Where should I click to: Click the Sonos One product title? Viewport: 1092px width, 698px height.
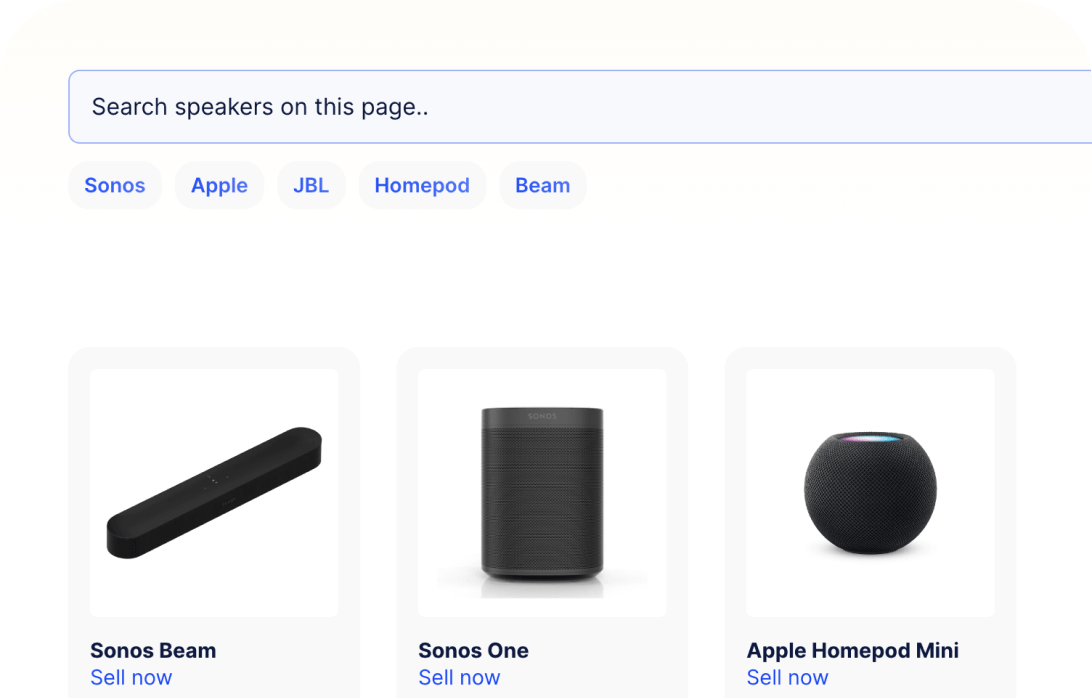[474, 650]
